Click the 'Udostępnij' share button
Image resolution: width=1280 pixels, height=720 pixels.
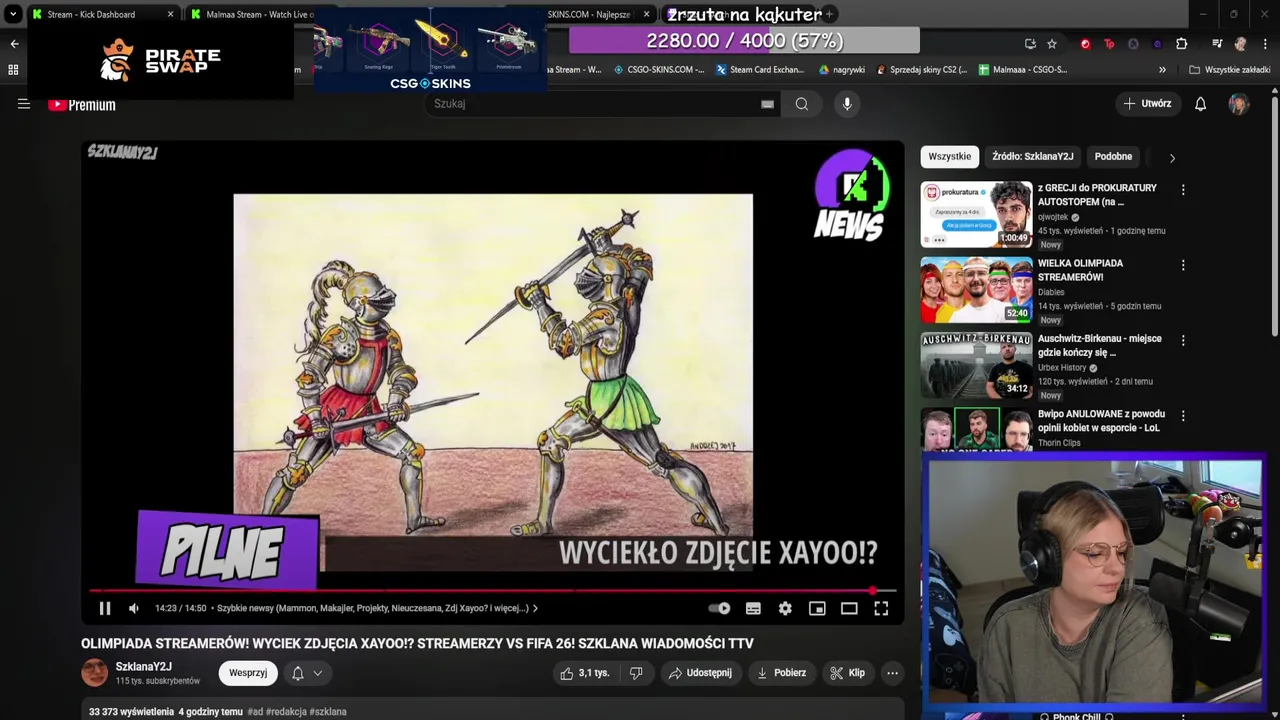pyautogui.click(x=700, y=673)
